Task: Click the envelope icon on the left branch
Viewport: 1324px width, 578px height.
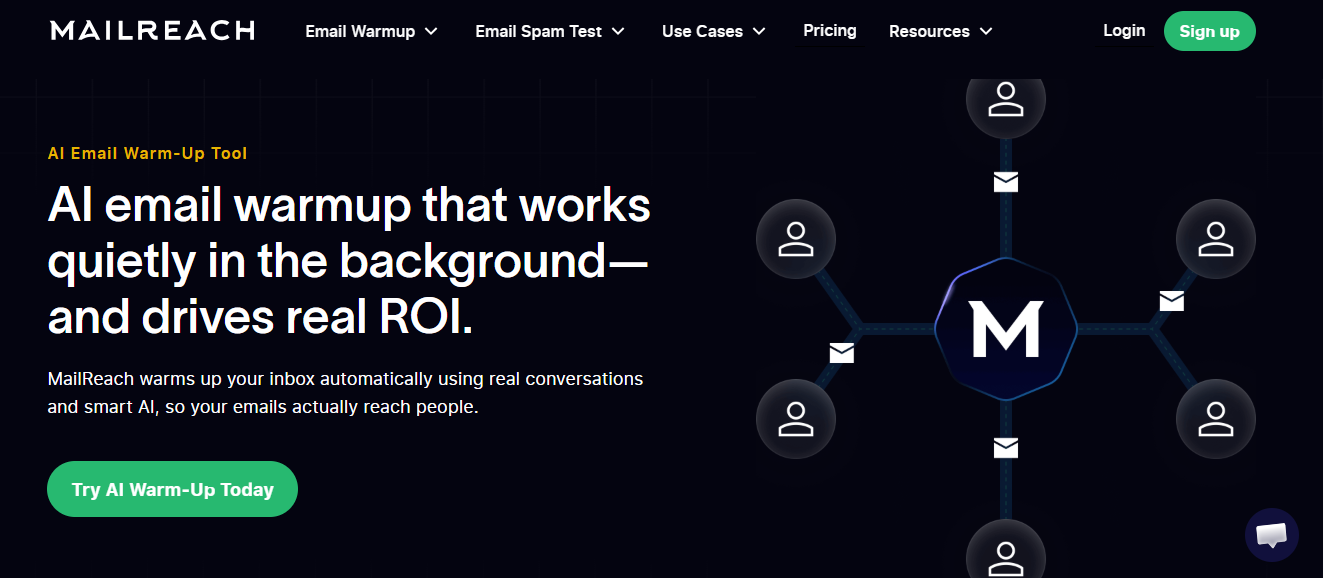Action: click(841, 352)
